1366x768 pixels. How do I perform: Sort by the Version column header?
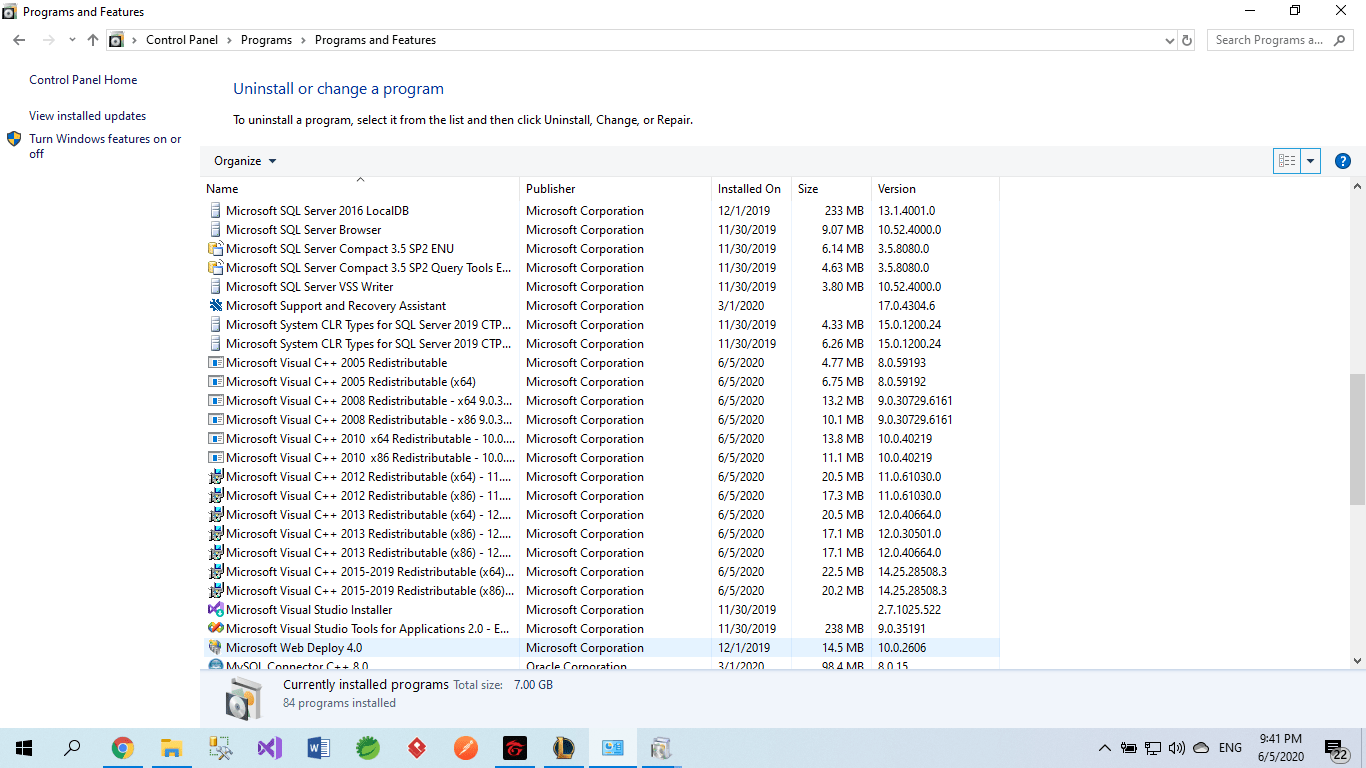(x=935, y=188)
